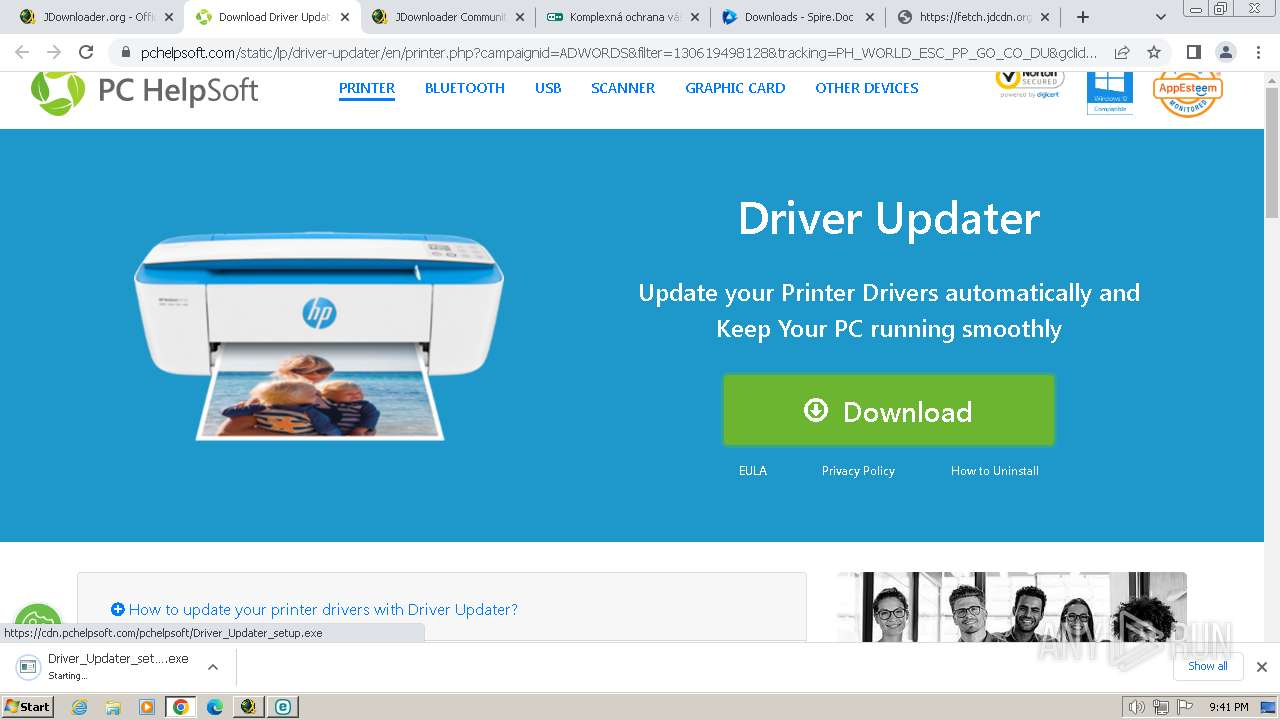
Task: Expand the tab search chevron
Action: point(1161,17)
